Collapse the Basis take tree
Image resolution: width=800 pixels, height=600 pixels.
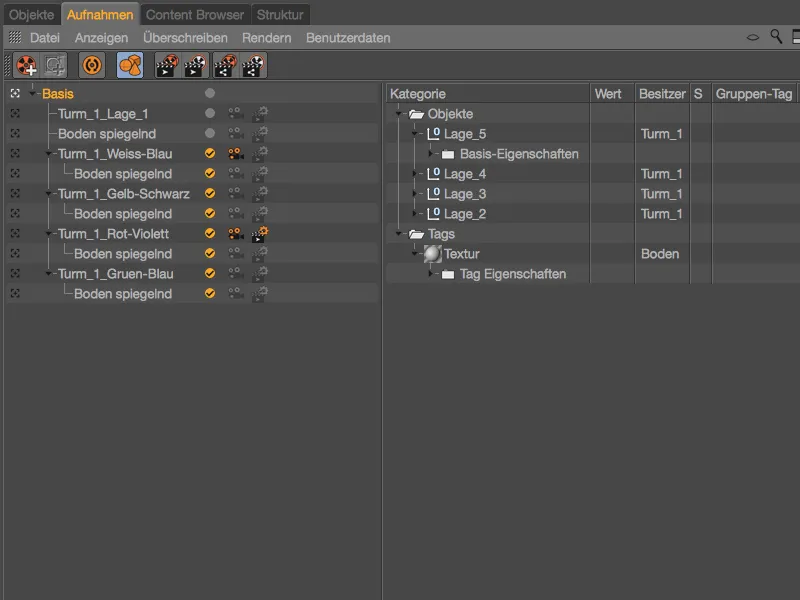coord(32,93)
